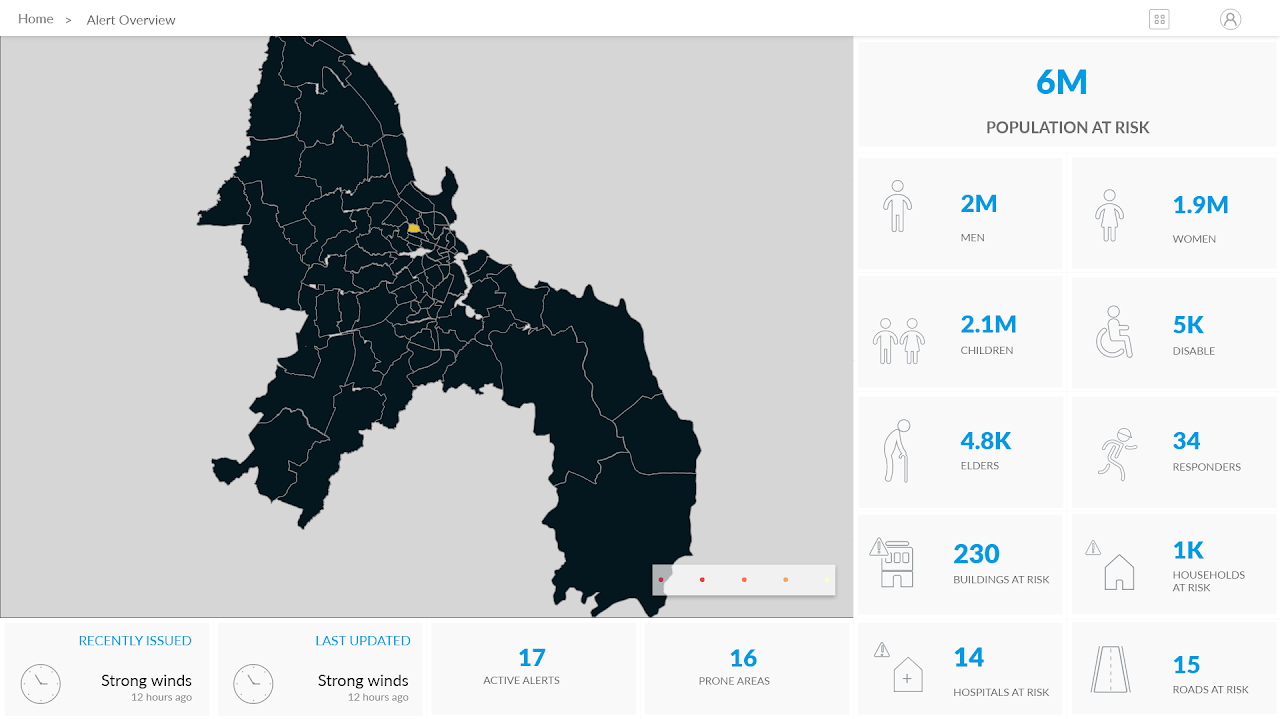Open the user profile icon
1280x719 pixels.
pyautogui.click(x=1230, y=19)
